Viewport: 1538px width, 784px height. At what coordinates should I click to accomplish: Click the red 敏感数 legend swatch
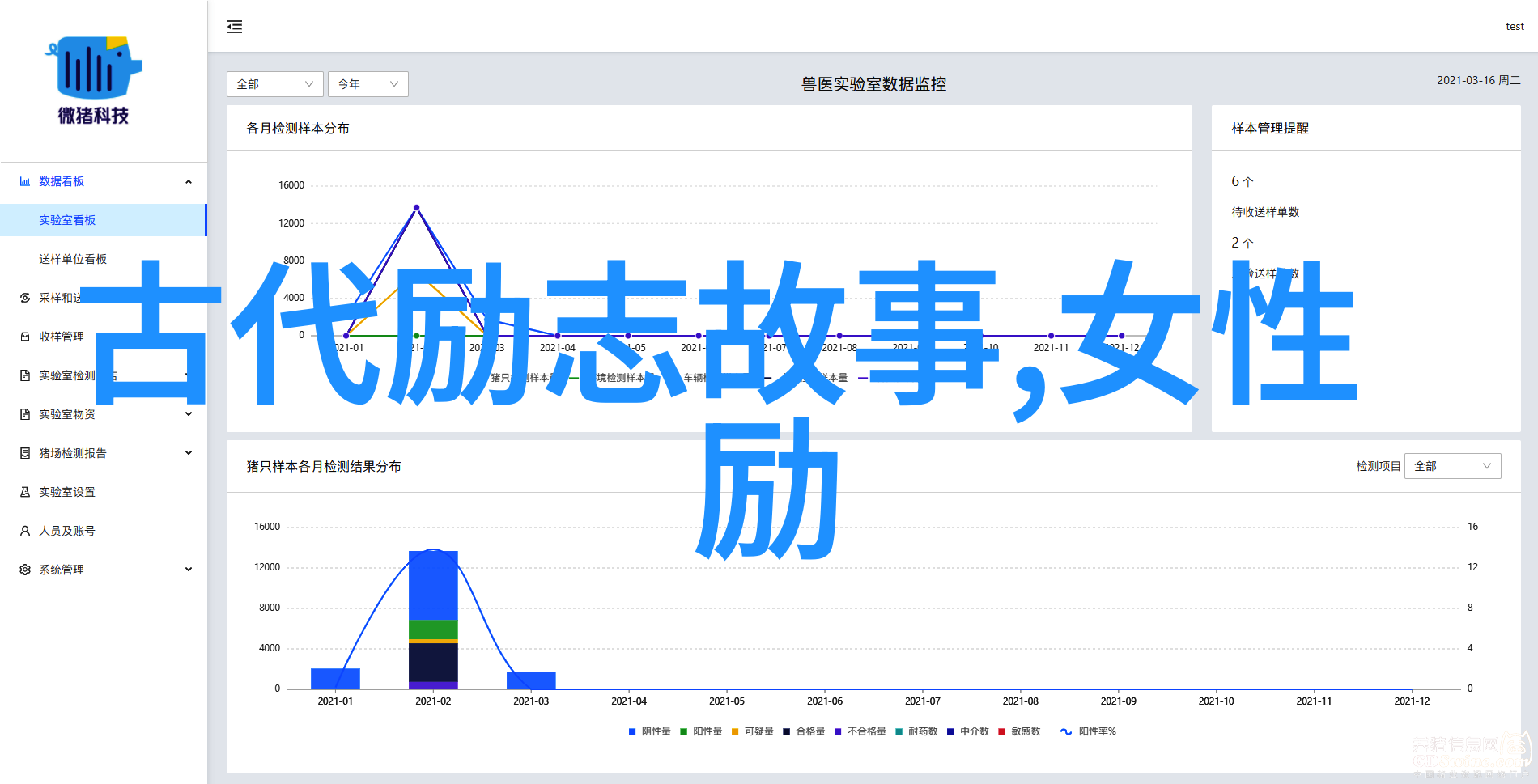point(1002,731)
